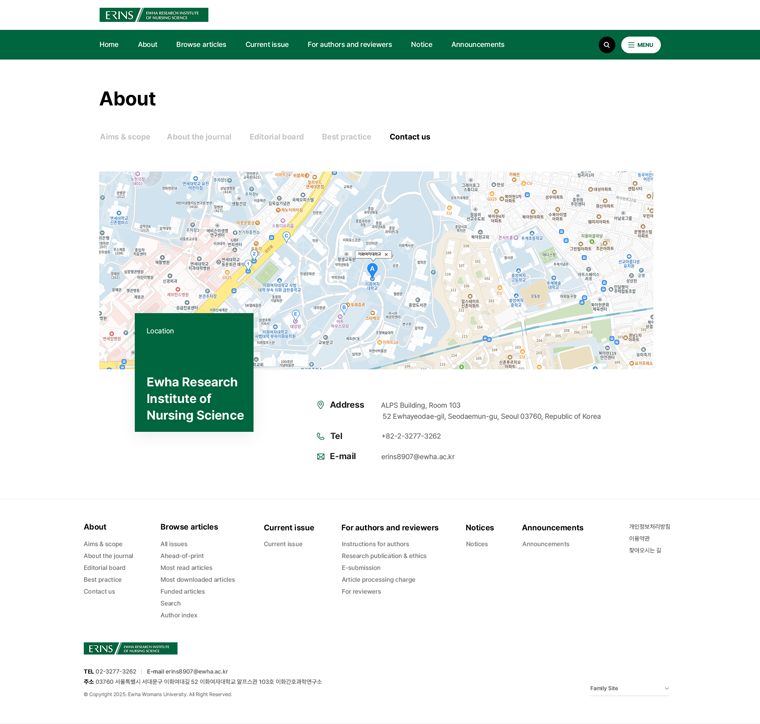Click the footer ERINS logo
This screenshot has width=760, height=724.
pos(130,648)
